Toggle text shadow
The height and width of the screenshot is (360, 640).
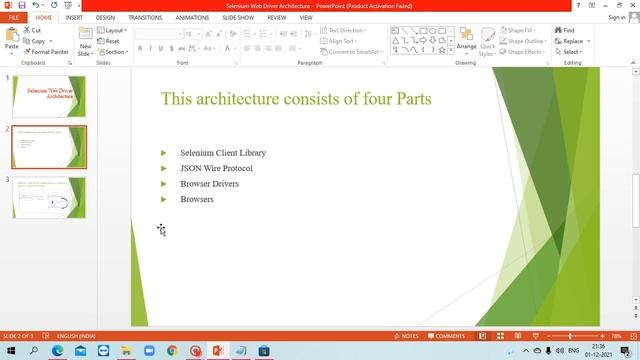tap(171, 48)
